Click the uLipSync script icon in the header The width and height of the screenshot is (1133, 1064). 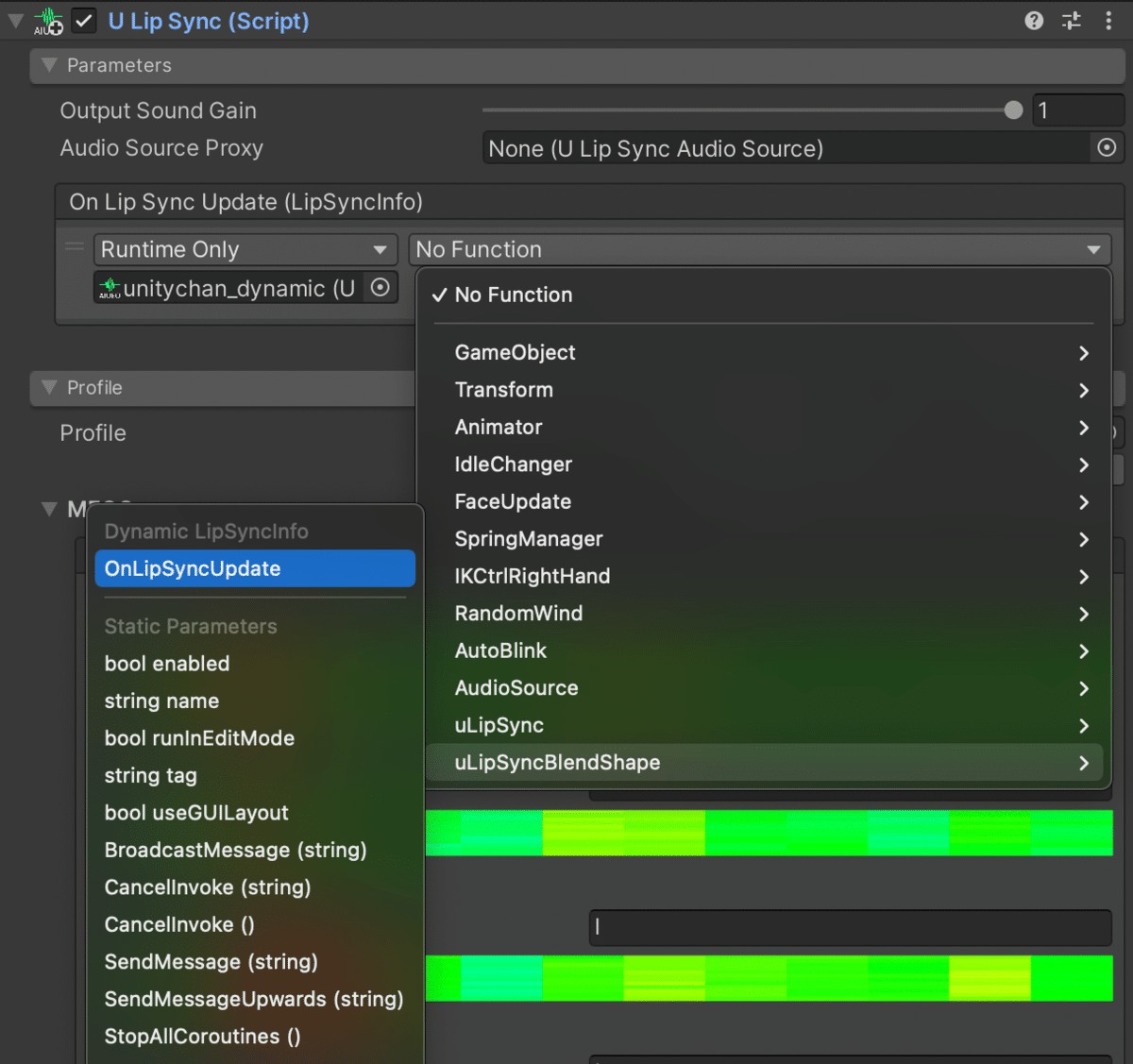tap(46, 21)
